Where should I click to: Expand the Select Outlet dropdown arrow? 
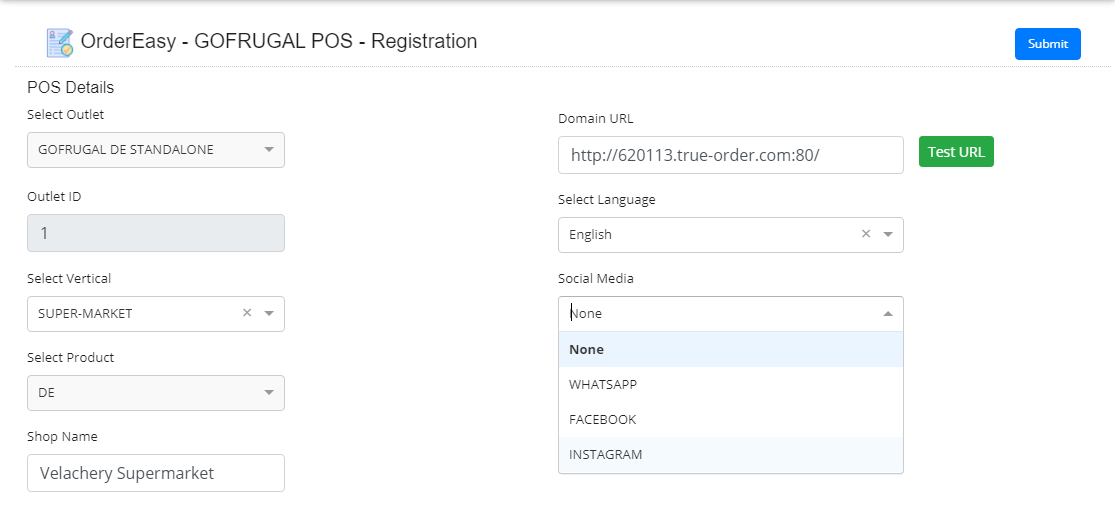[269, 150]
